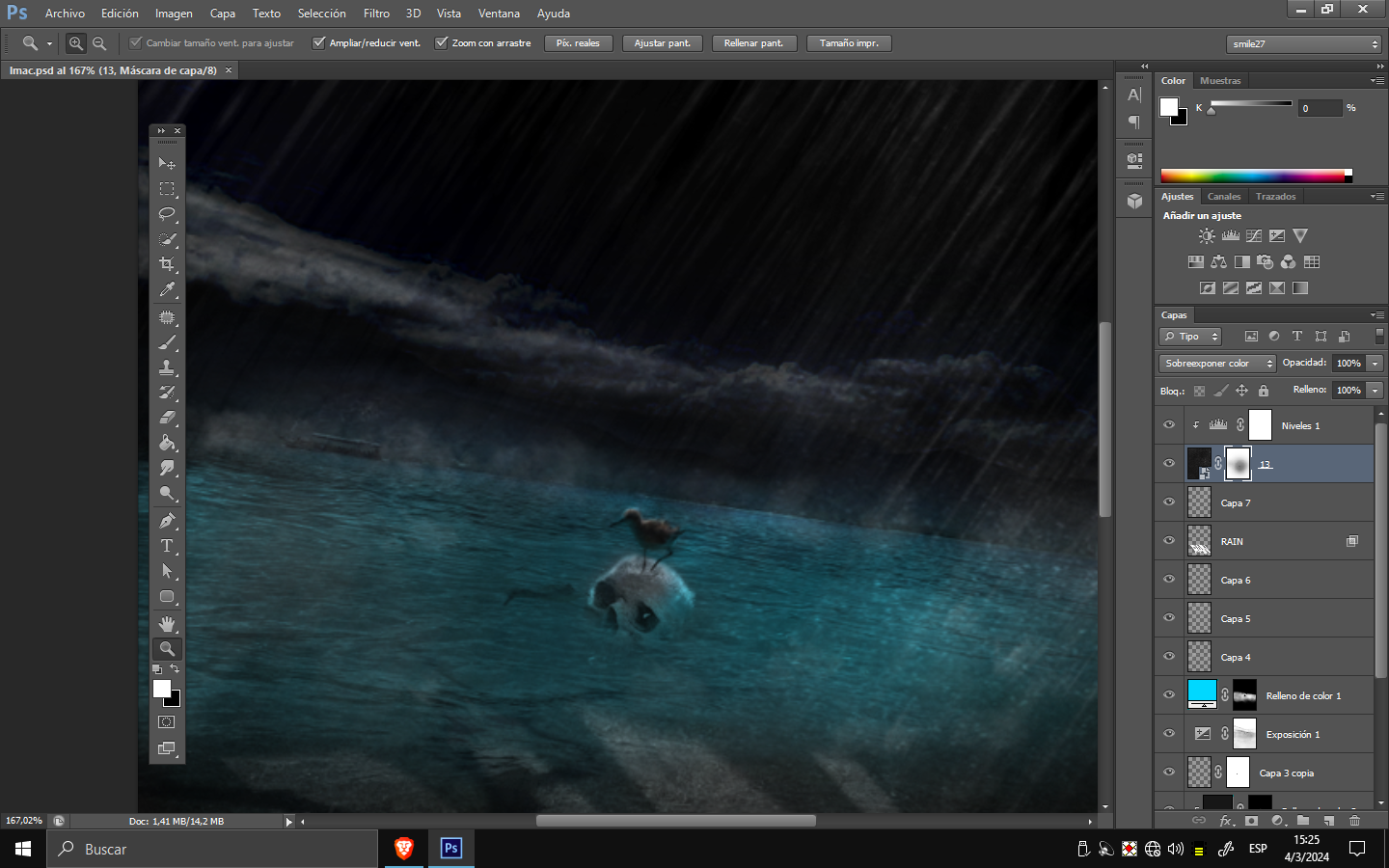Add a Brightness/Contrast adjustment
1389x868 pixels.
(1207, 235)
